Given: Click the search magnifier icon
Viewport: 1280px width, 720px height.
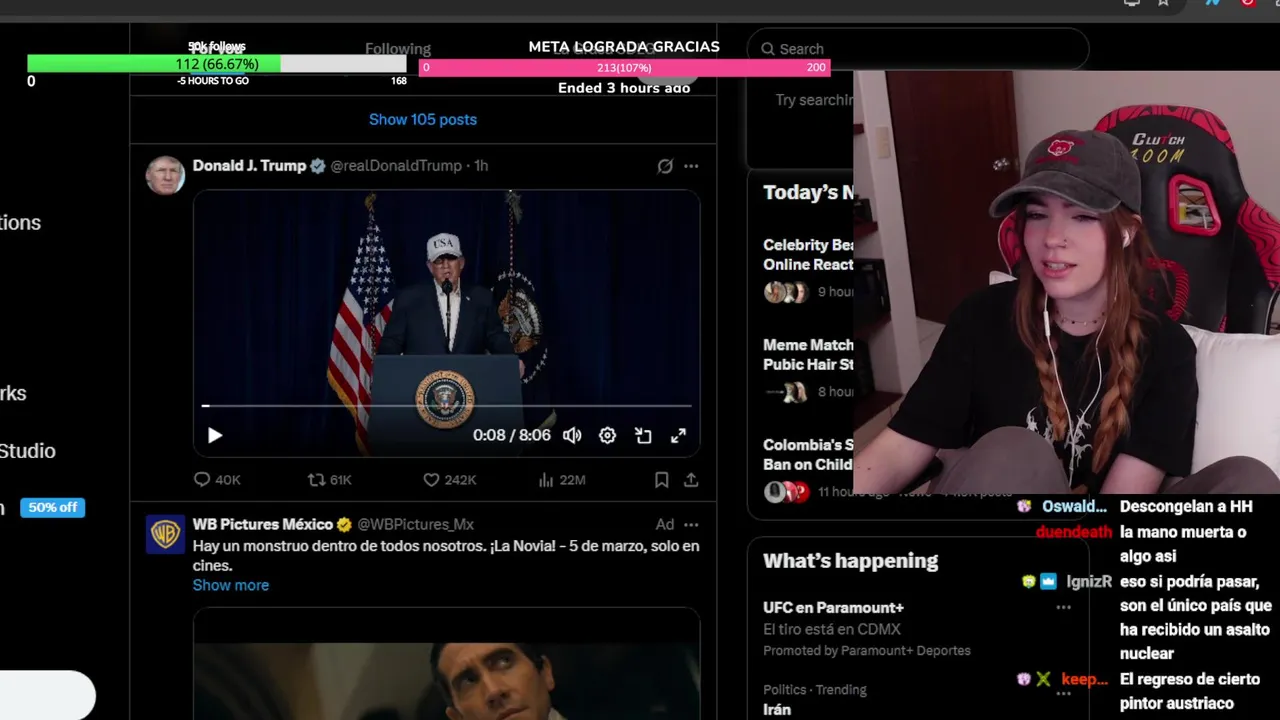Looking at the screenshot, I should click(x=768, y=49).
